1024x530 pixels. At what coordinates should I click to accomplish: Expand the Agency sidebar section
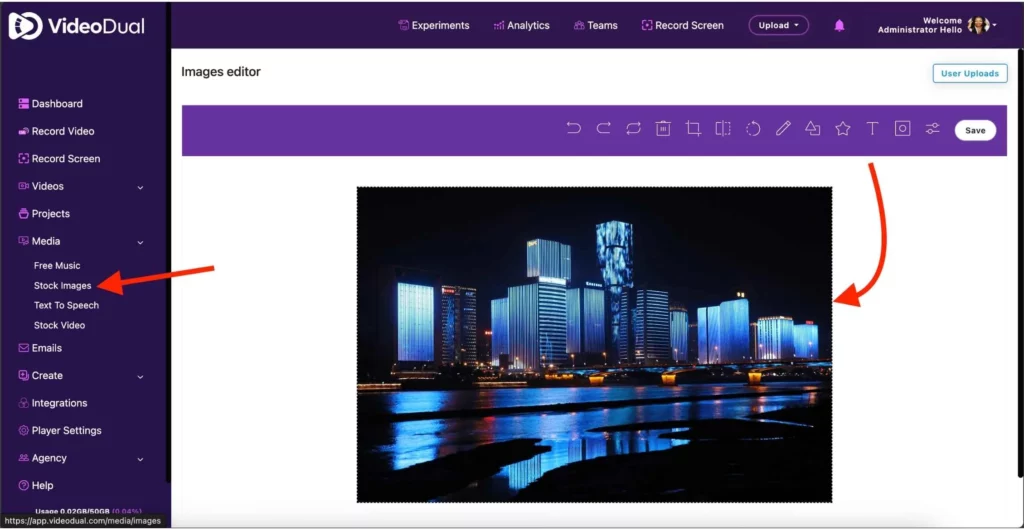pos(140,459)
